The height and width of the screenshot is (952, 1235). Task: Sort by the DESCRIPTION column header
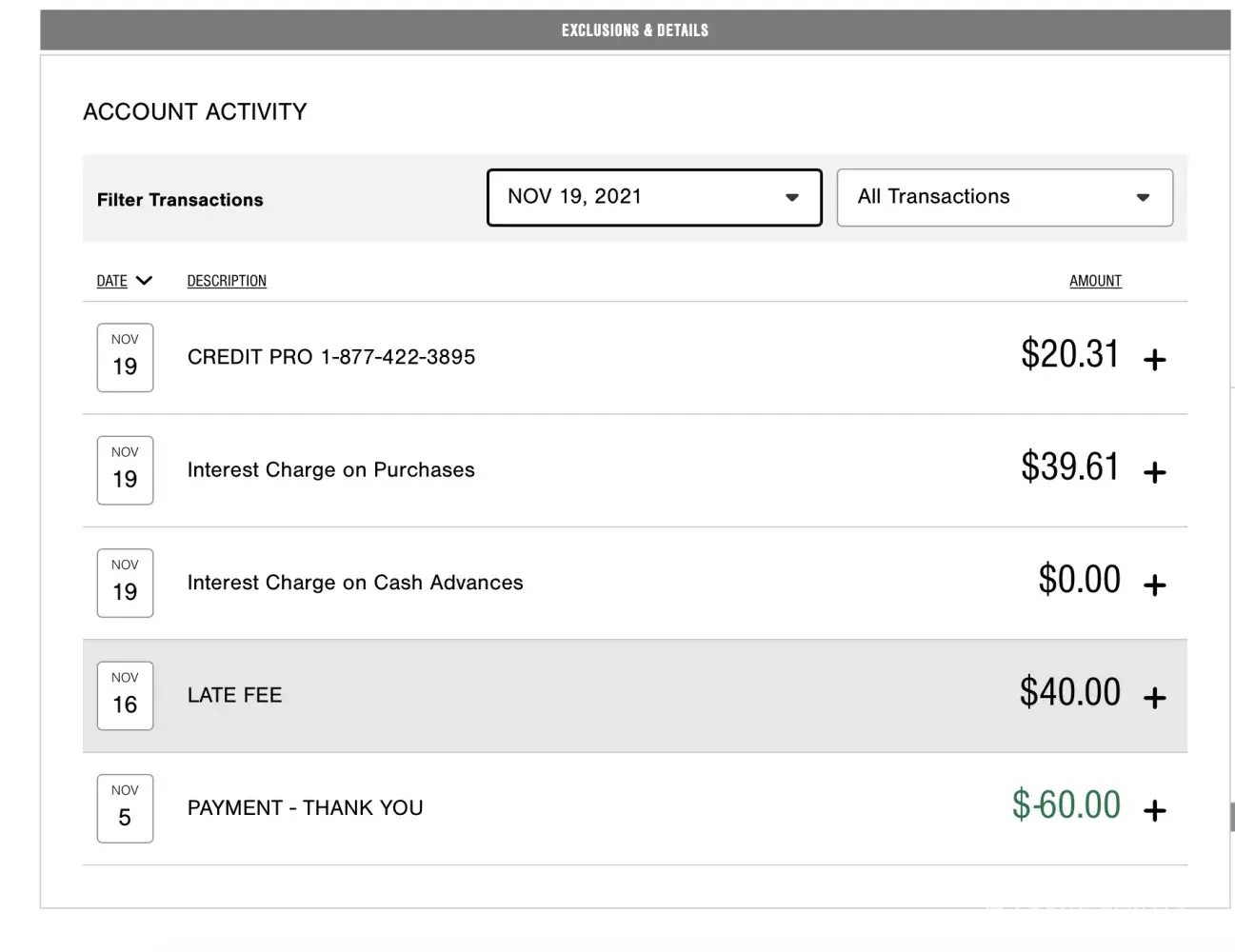227,281
